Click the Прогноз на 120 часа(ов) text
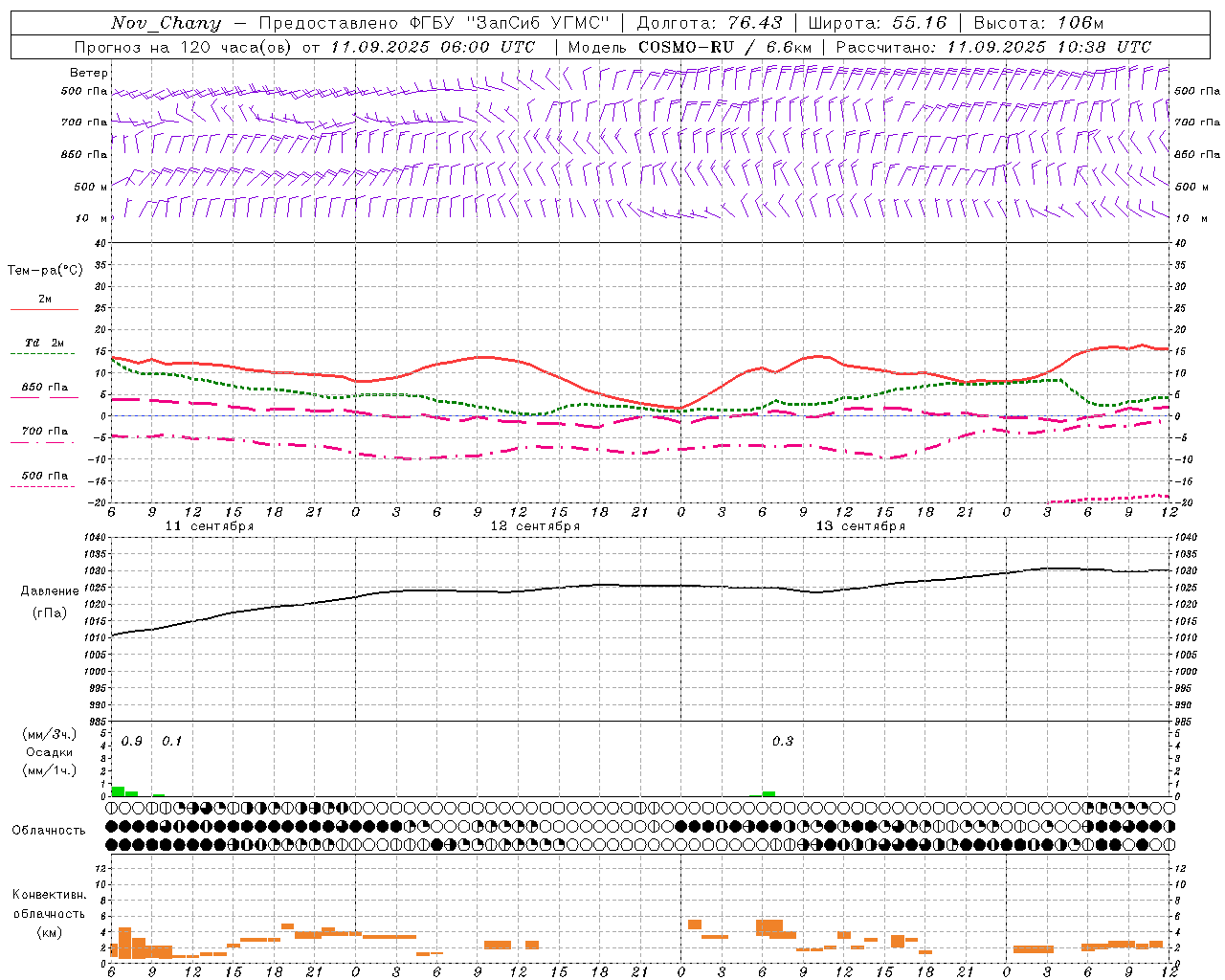The width and height of the screenshot is (1225, 980). (x=184, y=47)
